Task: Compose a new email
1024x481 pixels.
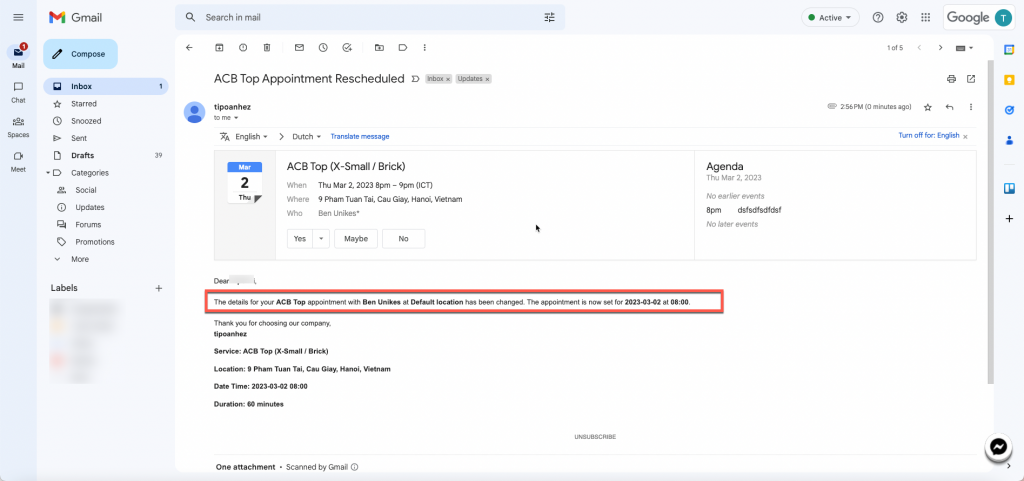Action: (x=80, y=54)
